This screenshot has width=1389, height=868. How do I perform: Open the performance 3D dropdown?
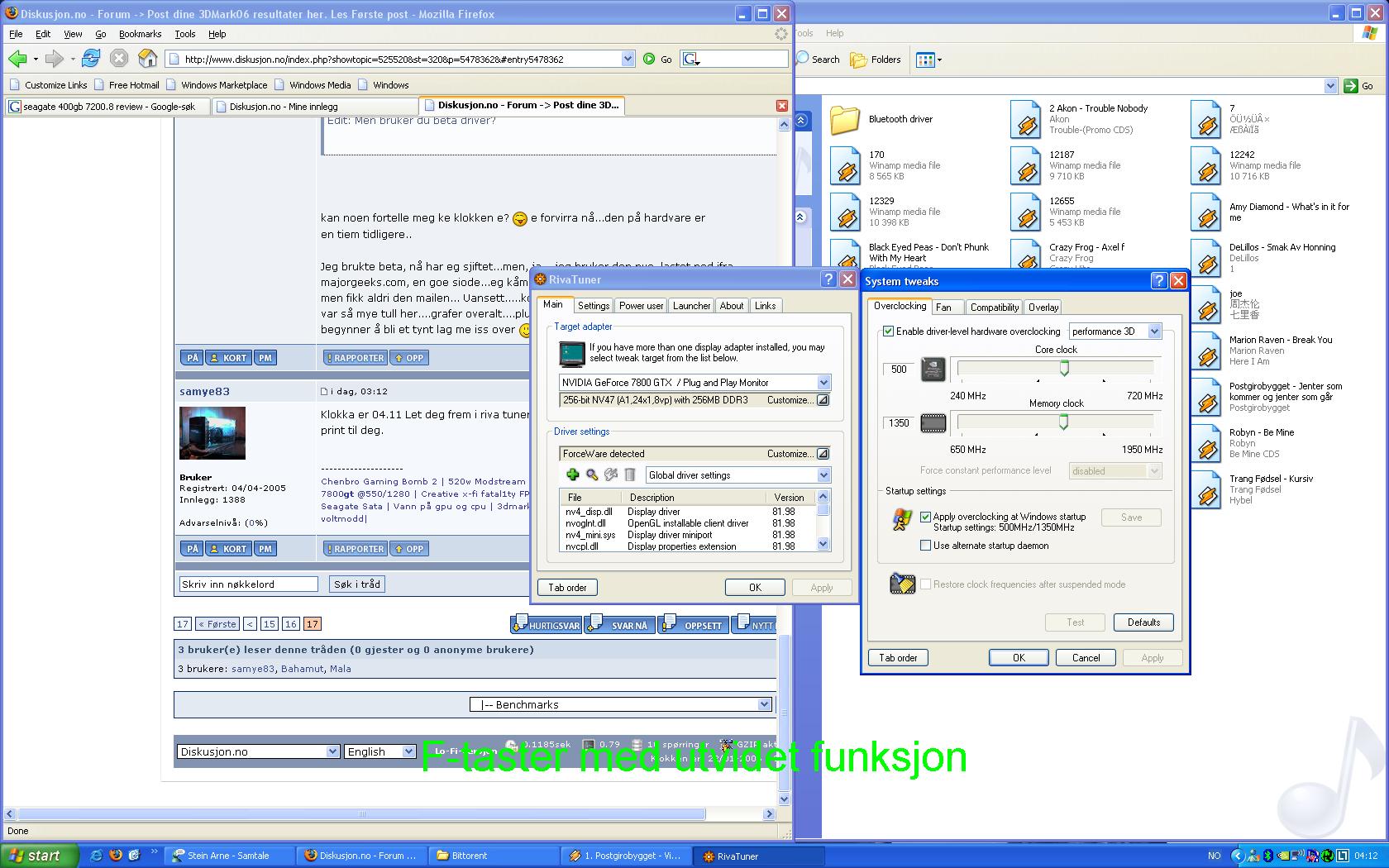(x=1155, y=331)
